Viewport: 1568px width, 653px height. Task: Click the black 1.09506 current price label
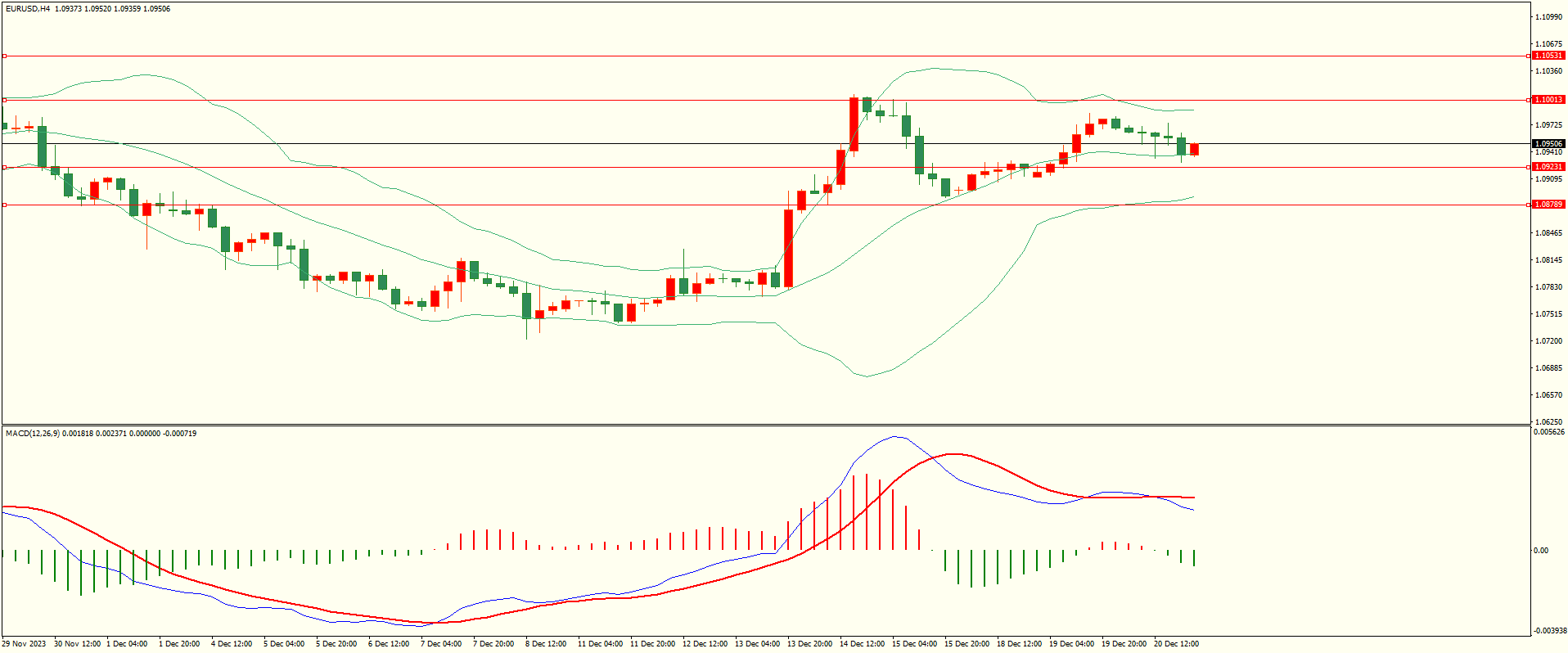1548,144
